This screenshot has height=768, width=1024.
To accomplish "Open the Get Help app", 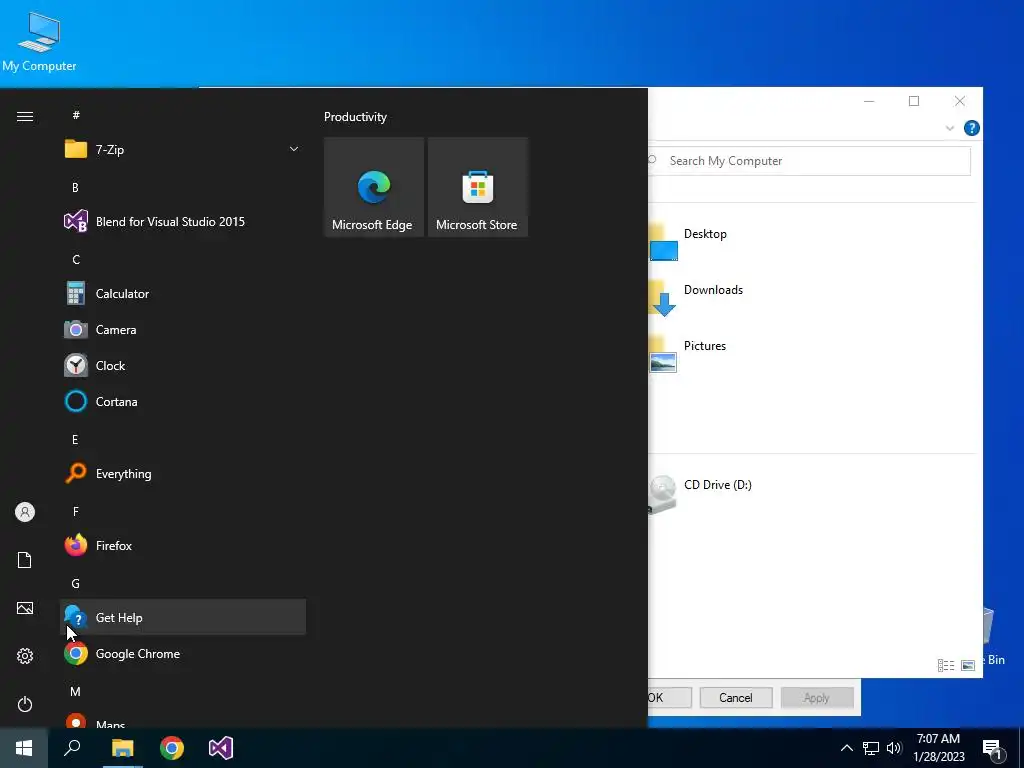I will coord(183,617).
